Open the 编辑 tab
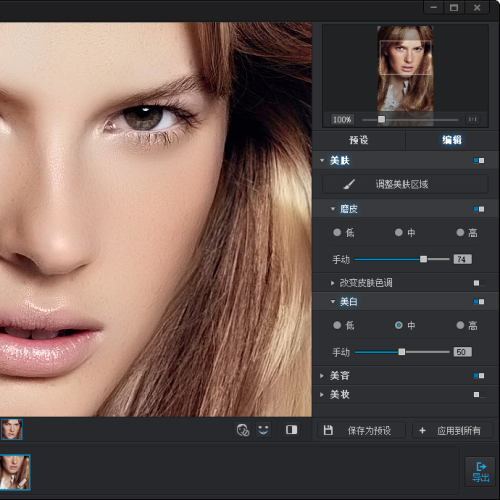The height and width of the screenshot is (500, 500). [452, 140]
